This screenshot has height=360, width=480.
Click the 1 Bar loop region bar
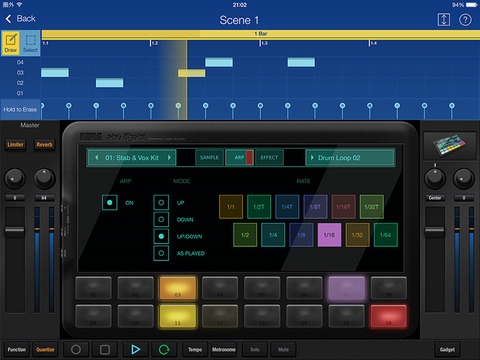coord(260,34)
